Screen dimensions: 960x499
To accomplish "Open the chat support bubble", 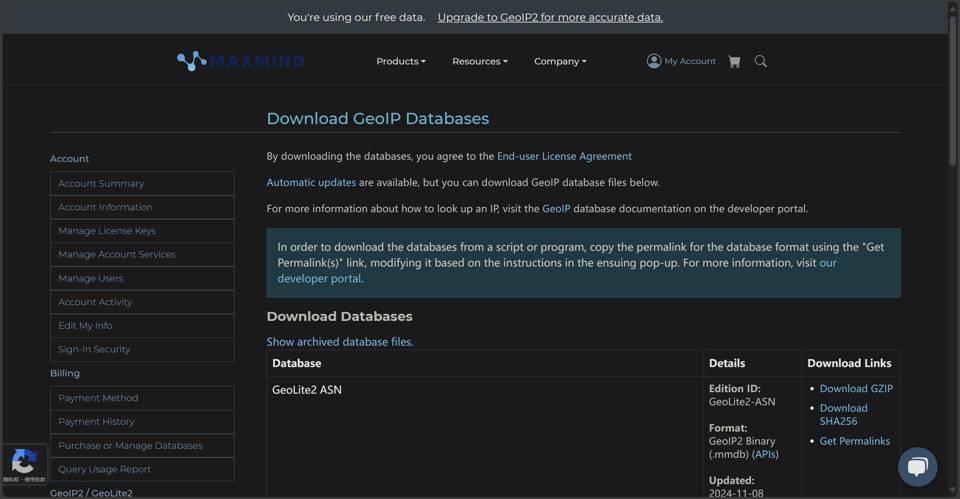I will [917, 466].
